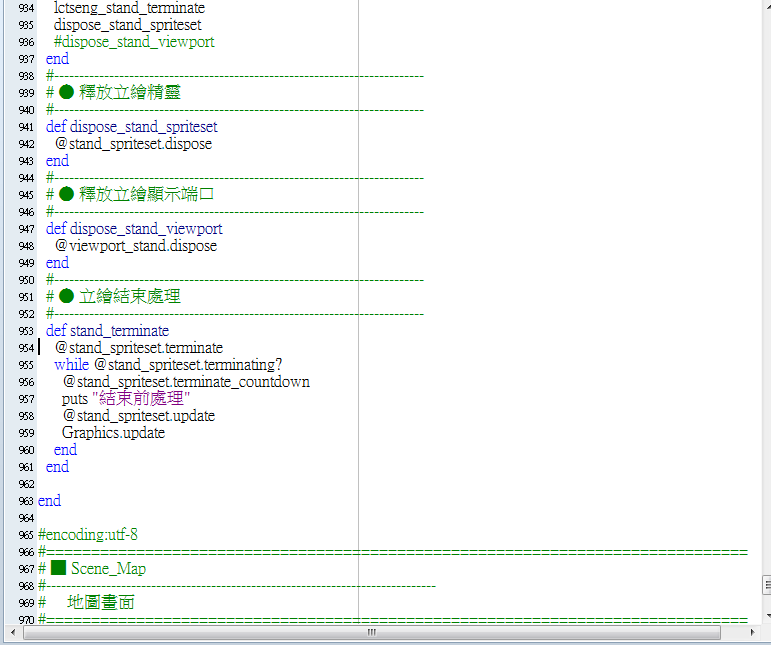Click '@stand_spriteset.update' line
The image size is (771, 645).
point(139,416)
